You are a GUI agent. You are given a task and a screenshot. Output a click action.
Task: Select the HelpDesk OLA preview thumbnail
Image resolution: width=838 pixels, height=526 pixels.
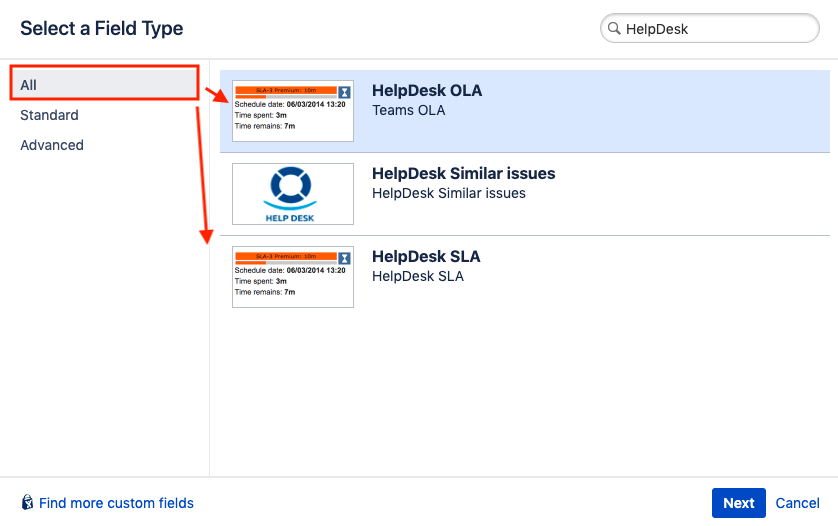pos(292,111)
